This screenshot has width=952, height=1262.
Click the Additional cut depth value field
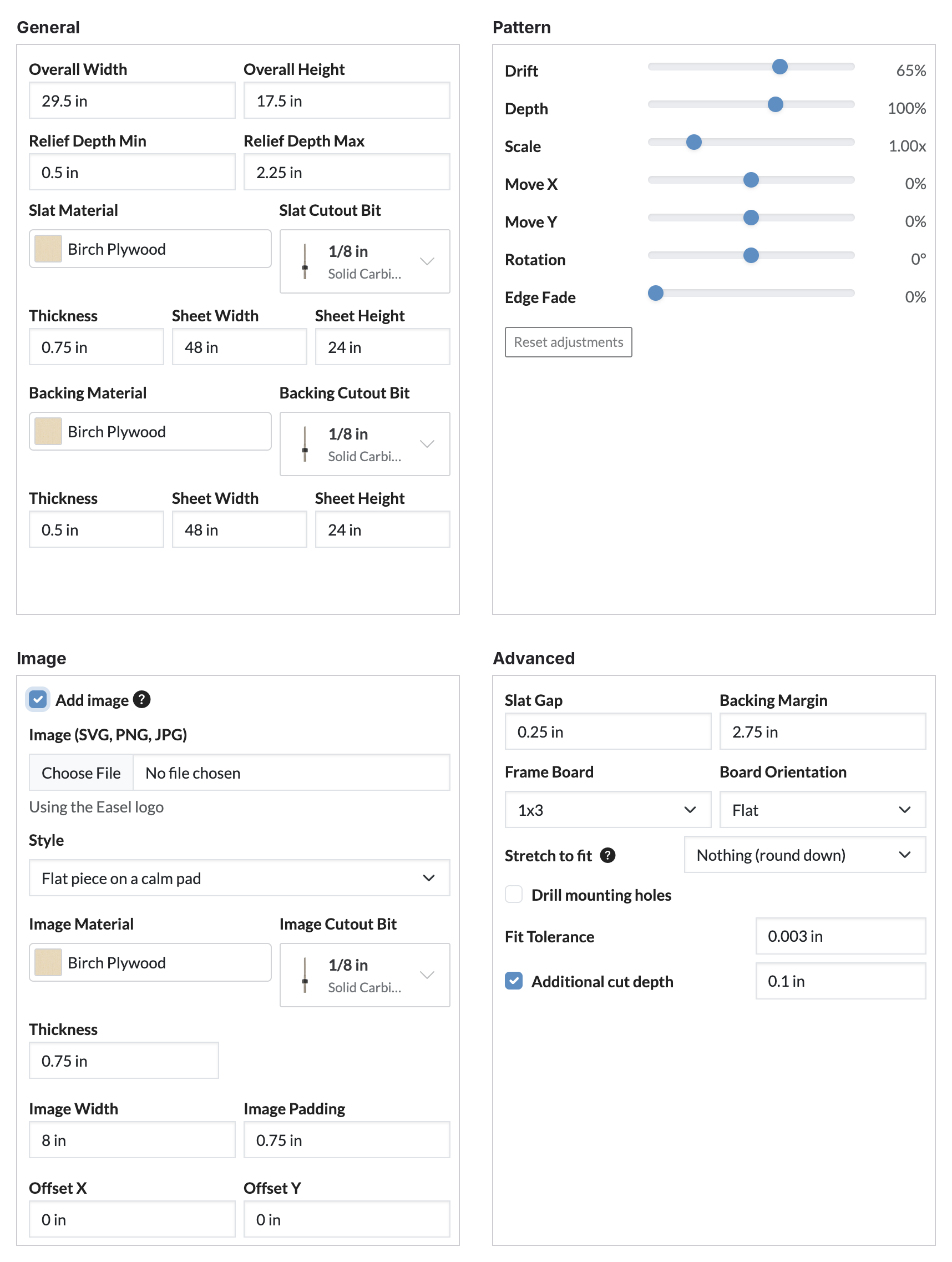tap(841, 981)
